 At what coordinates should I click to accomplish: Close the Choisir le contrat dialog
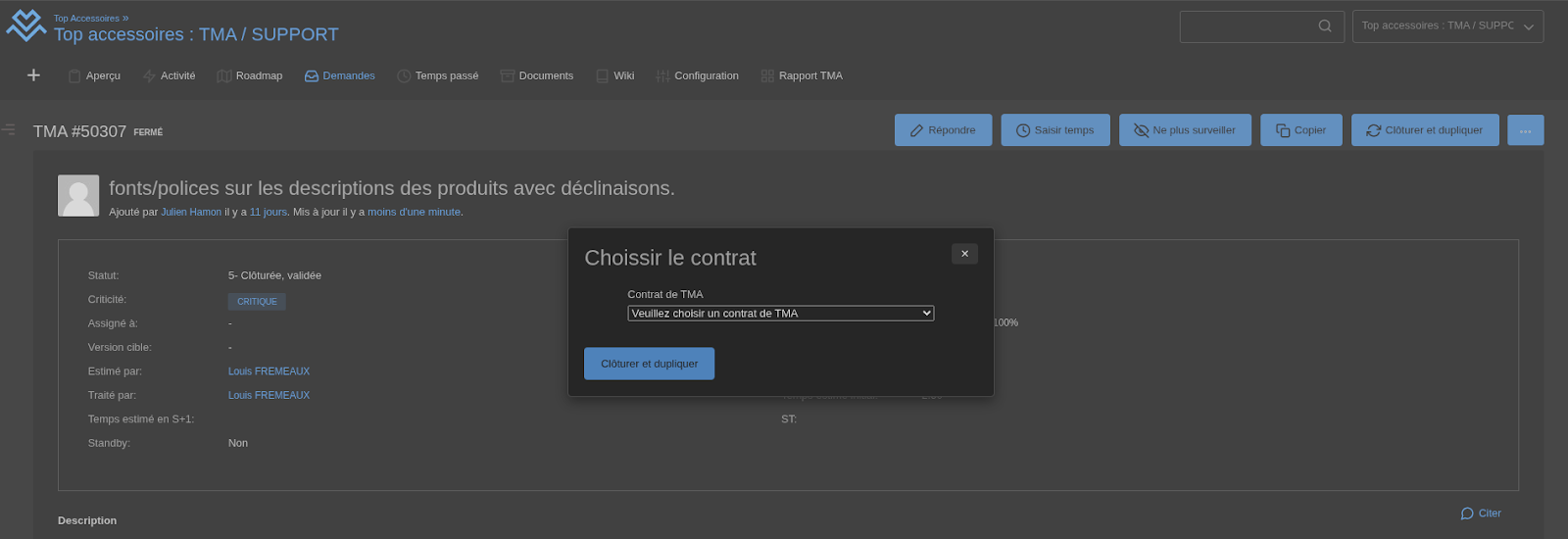click(x=964, y=254)
